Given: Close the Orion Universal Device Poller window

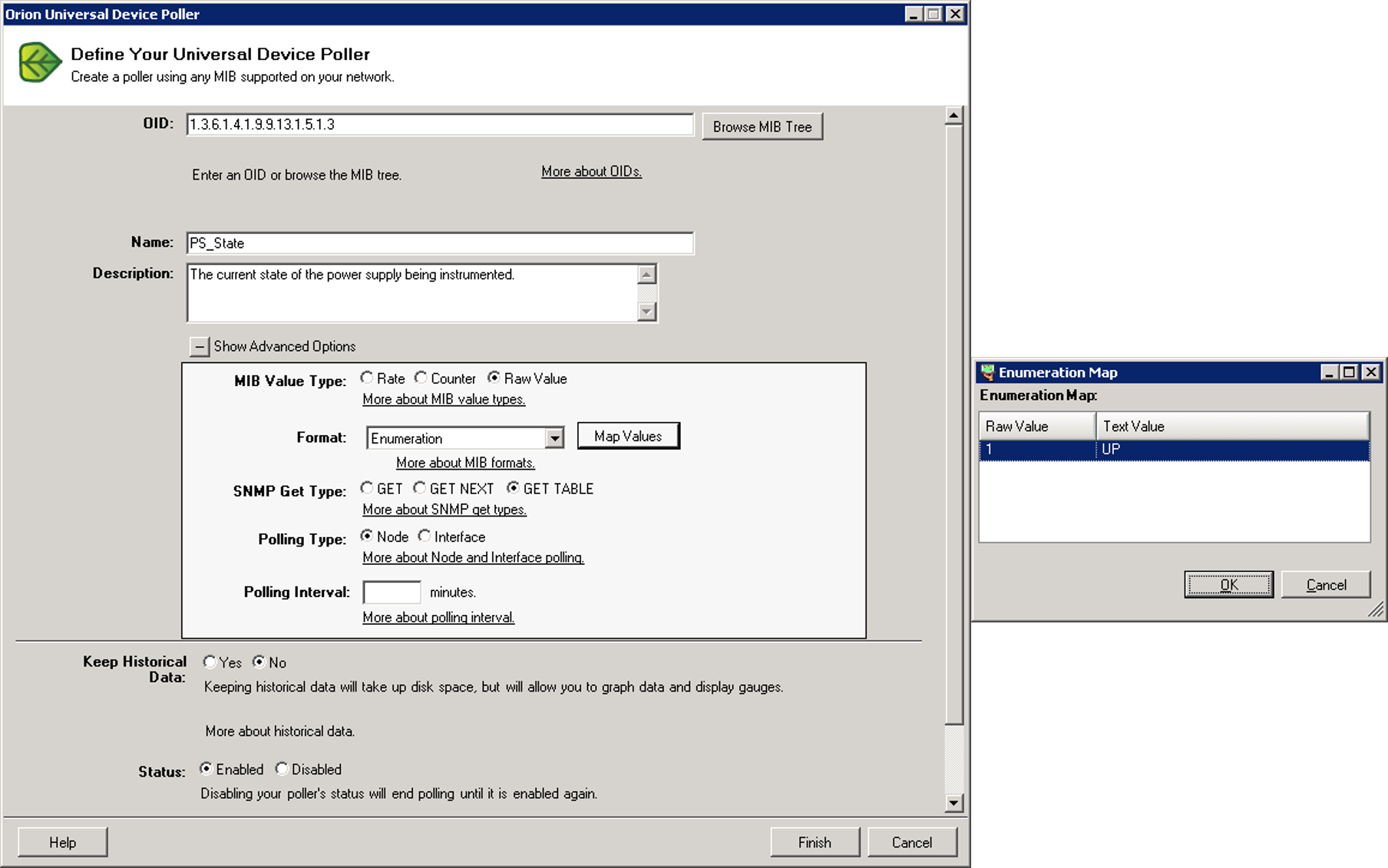Looking at the screenshot, I should click(955, 14).
